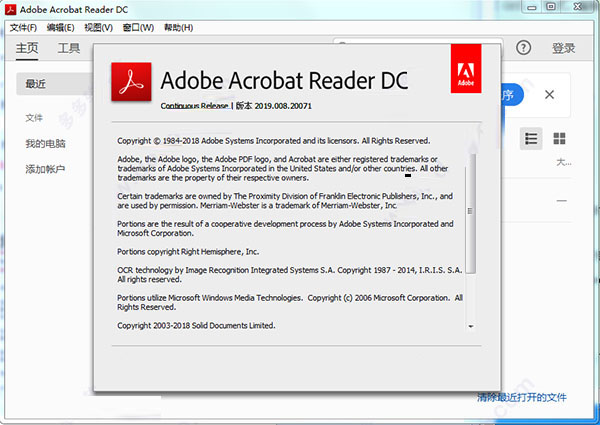Open the 视图(V) menu

(x=98, y=28)
